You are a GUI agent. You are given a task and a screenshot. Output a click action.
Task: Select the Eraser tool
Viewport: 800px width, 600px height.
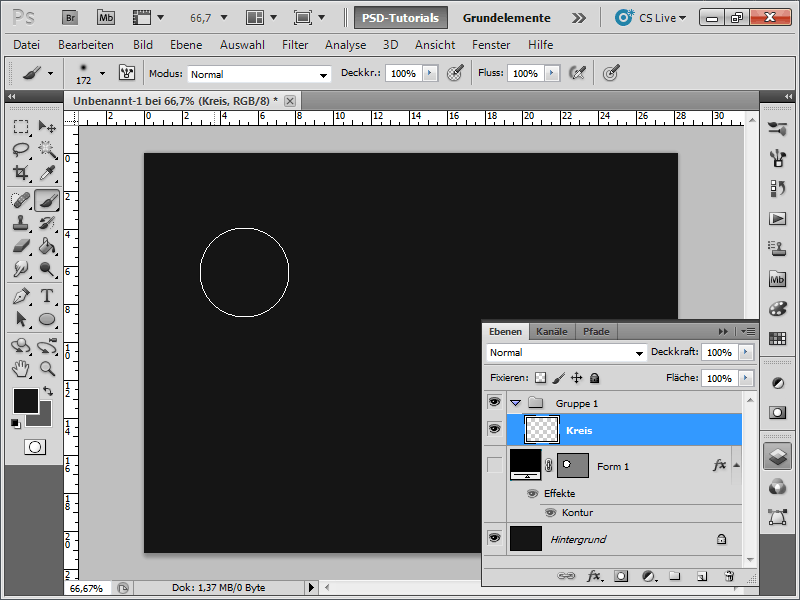21,246
